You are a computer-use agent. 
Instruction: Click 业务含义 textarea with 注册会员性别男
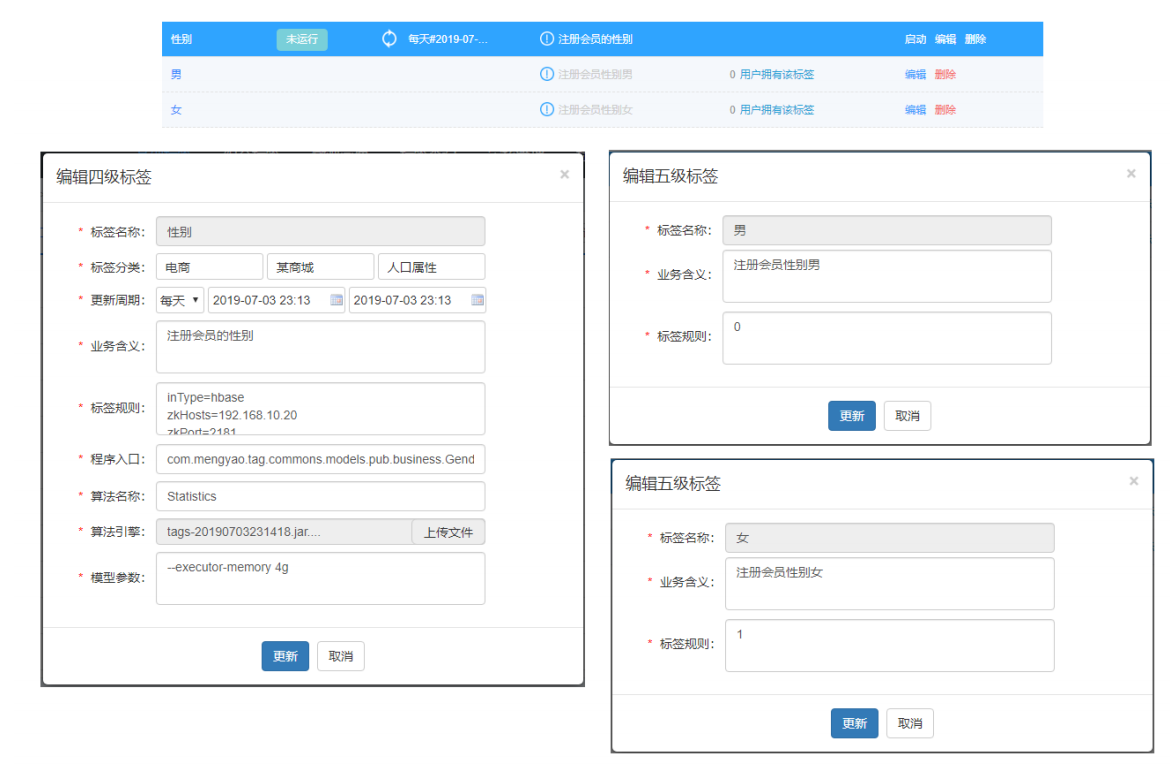887,276
